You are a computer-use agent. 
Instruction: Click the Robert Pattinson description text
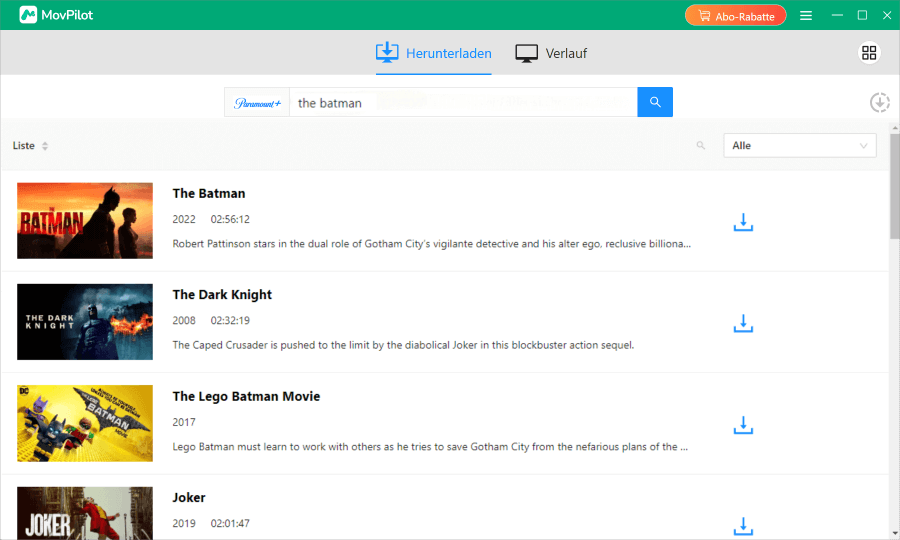[x=432, y=244]
